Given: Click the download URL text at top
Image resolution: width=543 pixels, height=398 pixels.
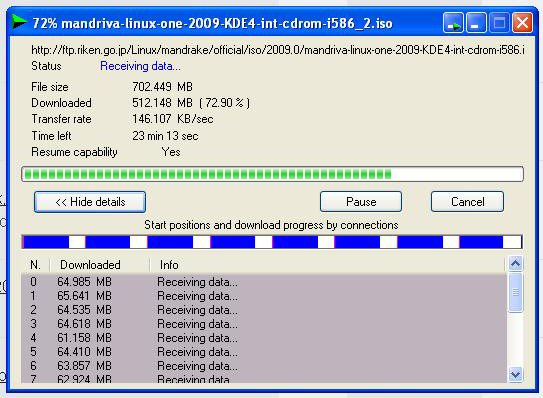Looking at the screenshot, I should click(278, 50).
